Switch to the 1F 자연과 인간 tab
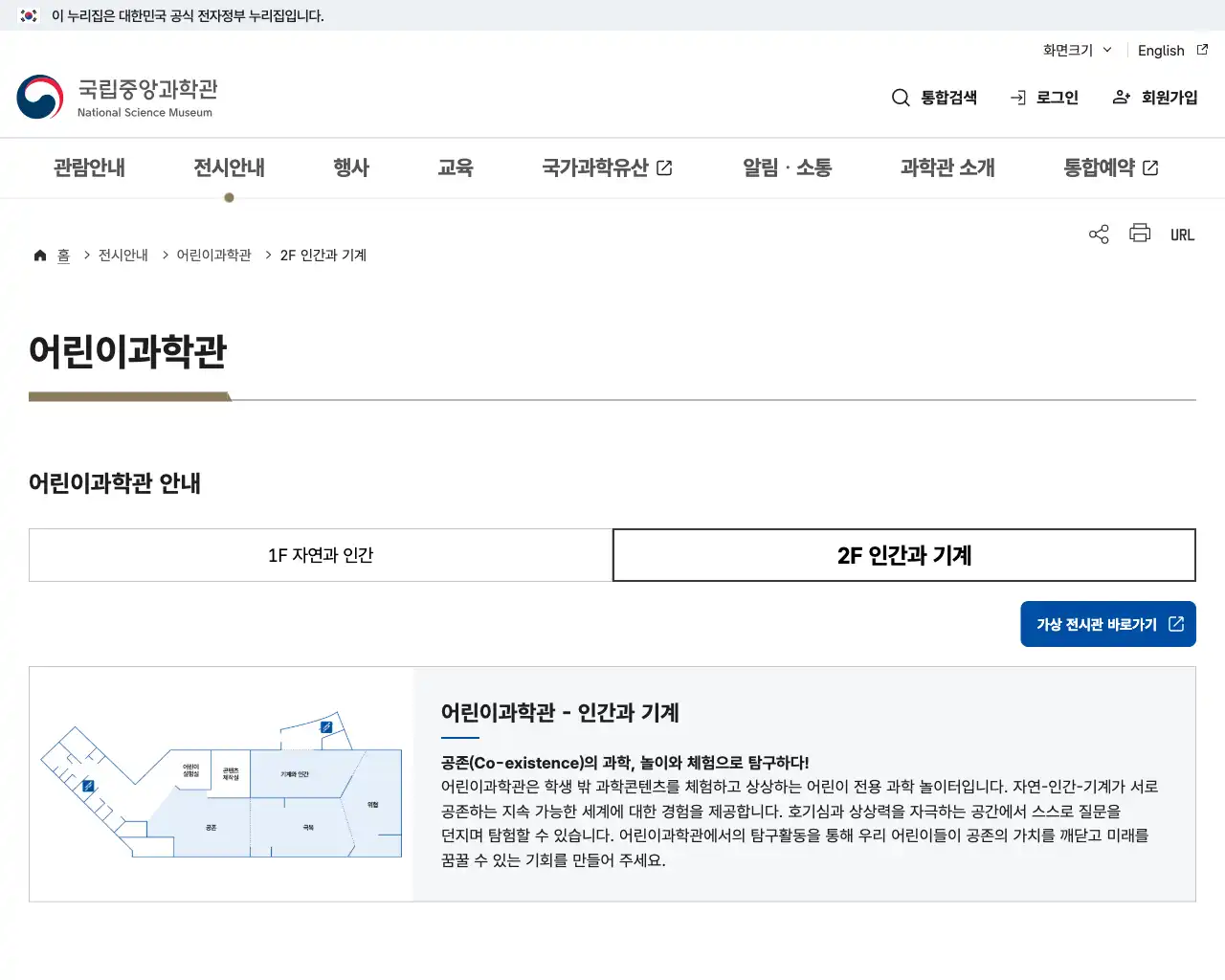Screen dimensions: 1225x980 321,555
